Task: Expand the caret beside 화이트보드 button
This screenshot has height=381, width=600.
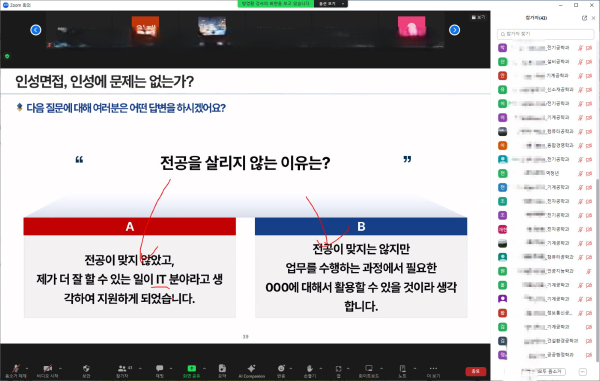Action: pyautogui.click(x=381, y=368)
